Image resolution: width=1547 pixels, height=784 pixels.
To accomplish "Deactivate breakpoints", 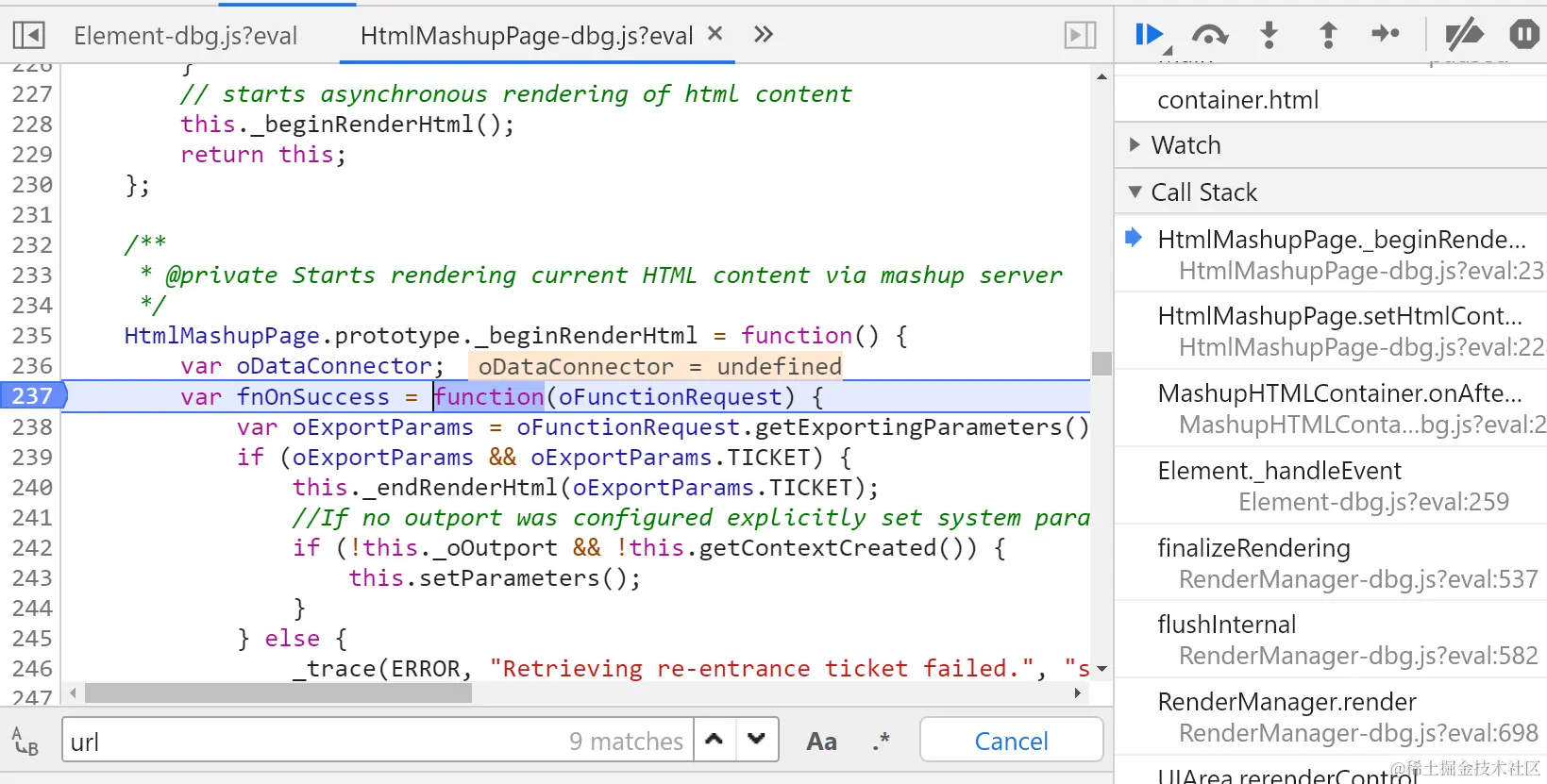I will pos(1464,35).
